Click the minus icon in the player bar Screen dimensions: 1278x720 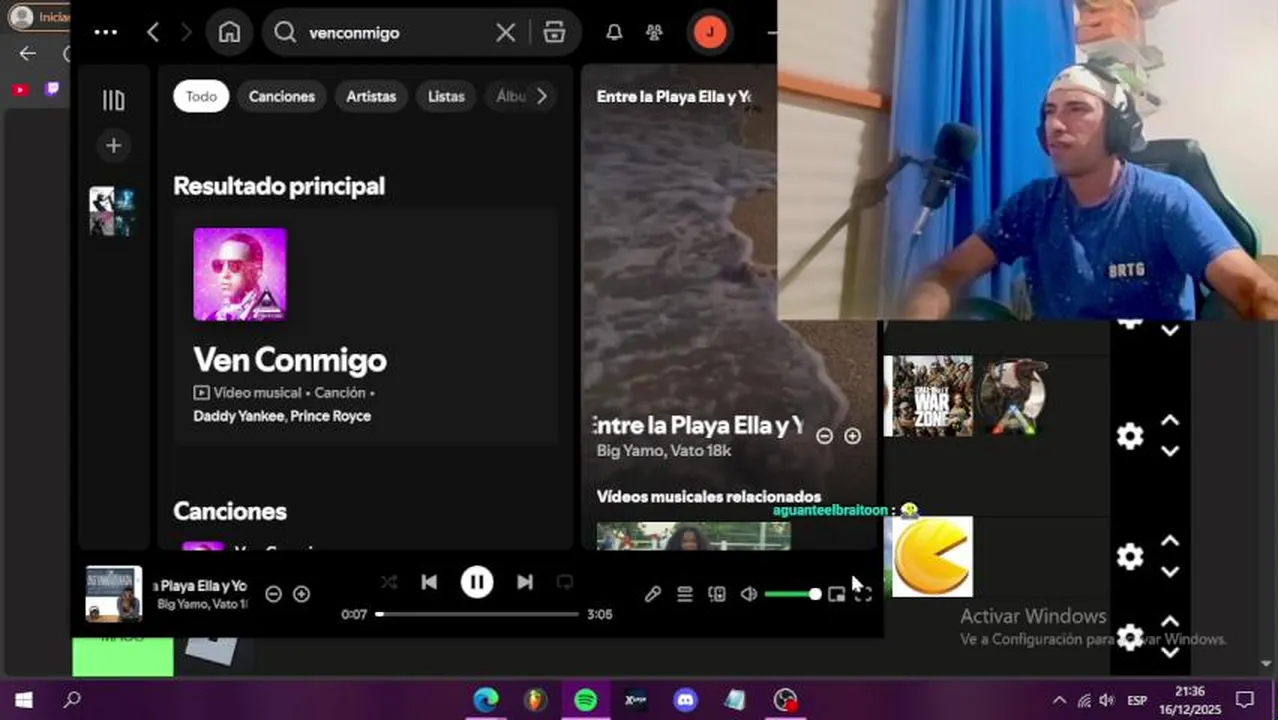pyautogui.click(x=273, y=594)
